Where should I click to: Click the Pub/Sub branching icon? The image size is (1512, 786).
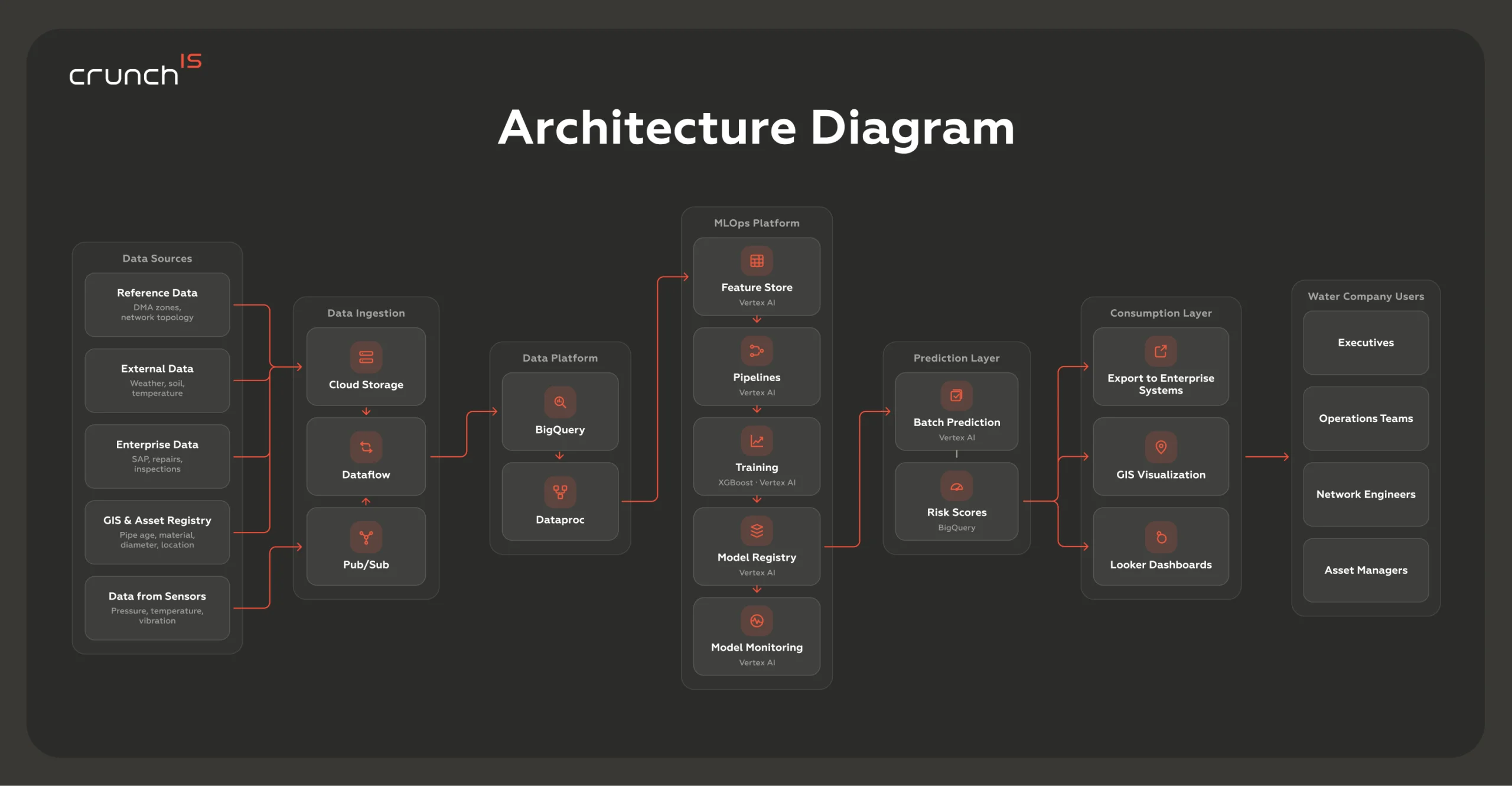pyautogui.click(x=366, y=537)
